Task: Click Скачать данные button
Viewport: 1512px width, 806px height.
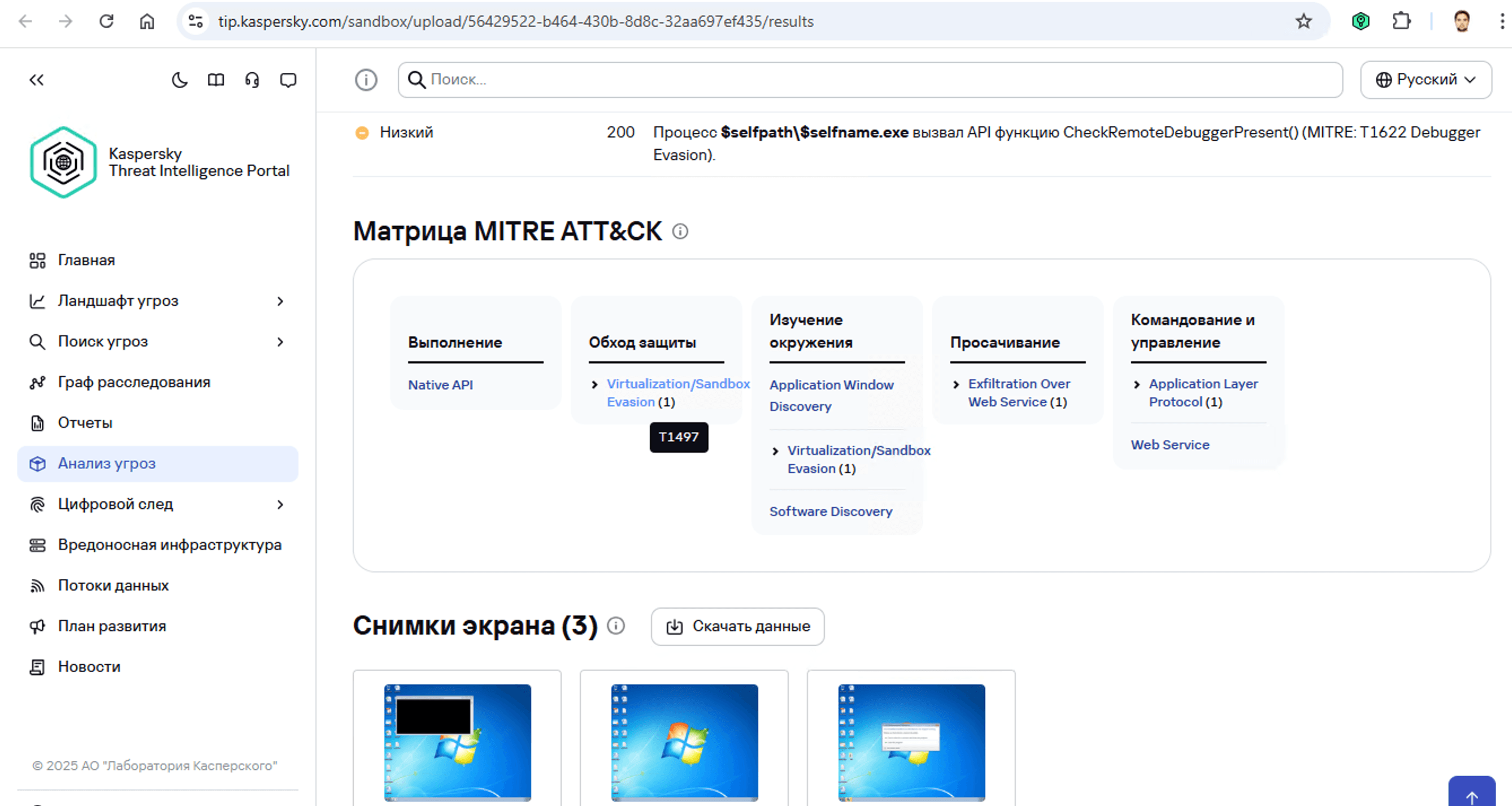Action: pyautogui.click(x=737, y=626)
